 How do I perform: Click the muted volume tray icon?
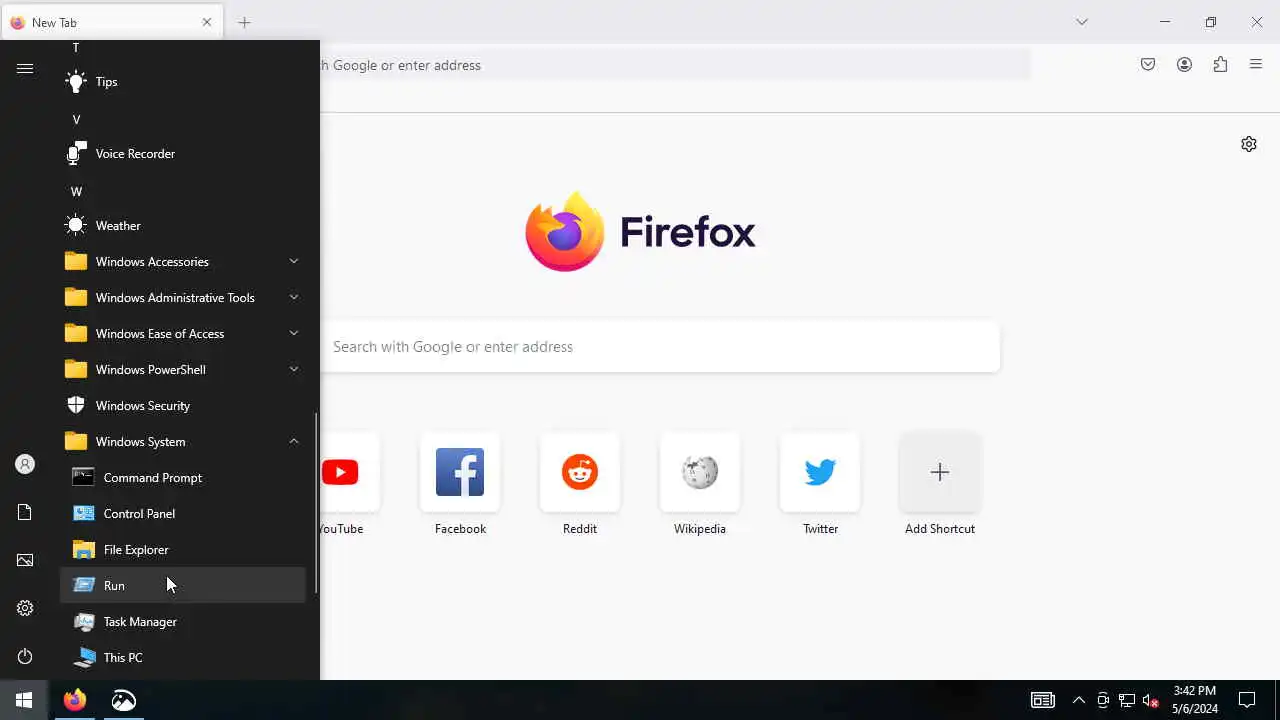[1151, 700]
